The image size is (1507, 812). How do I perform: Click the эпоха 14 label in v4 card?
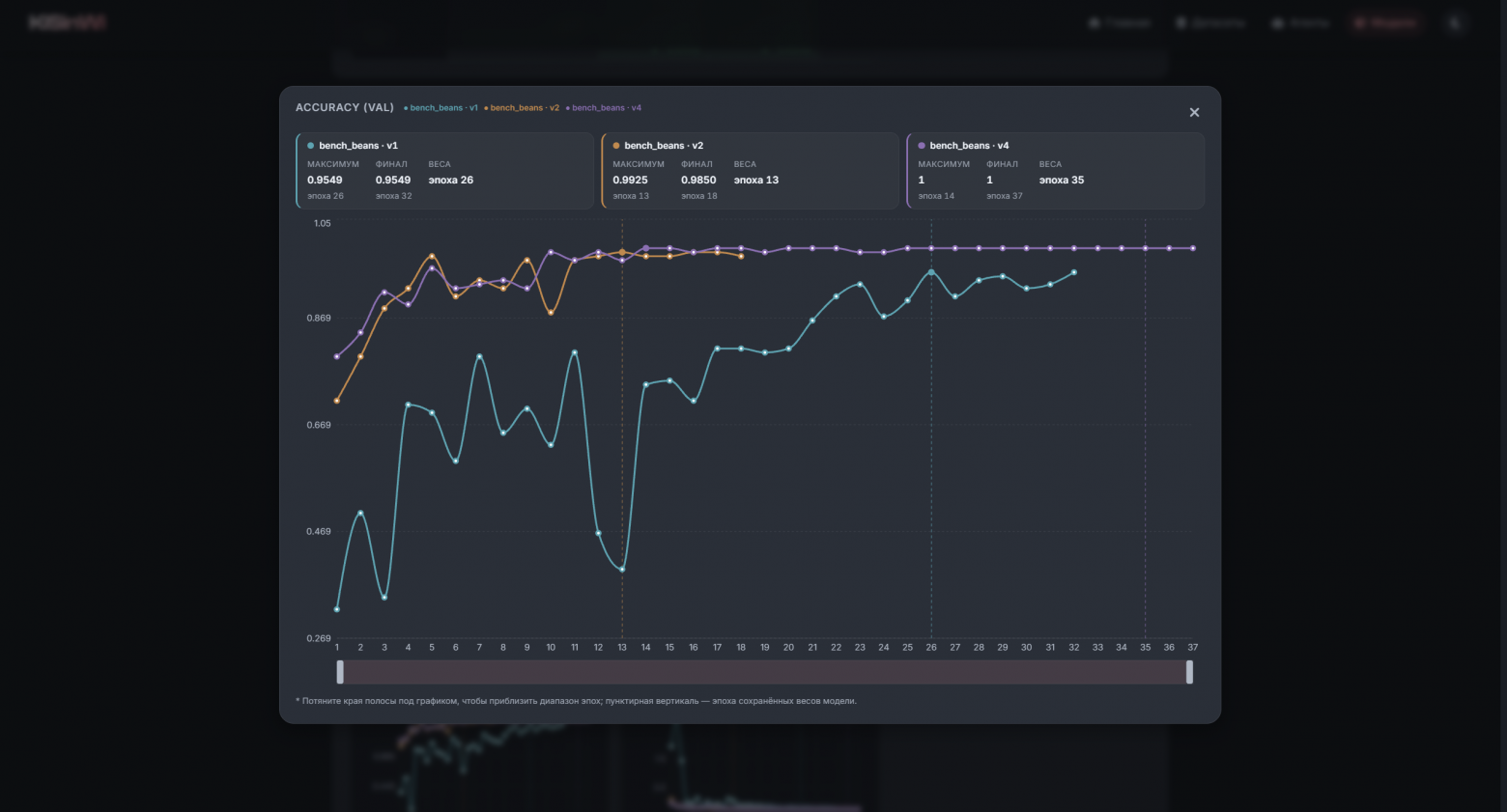[936, 196]
